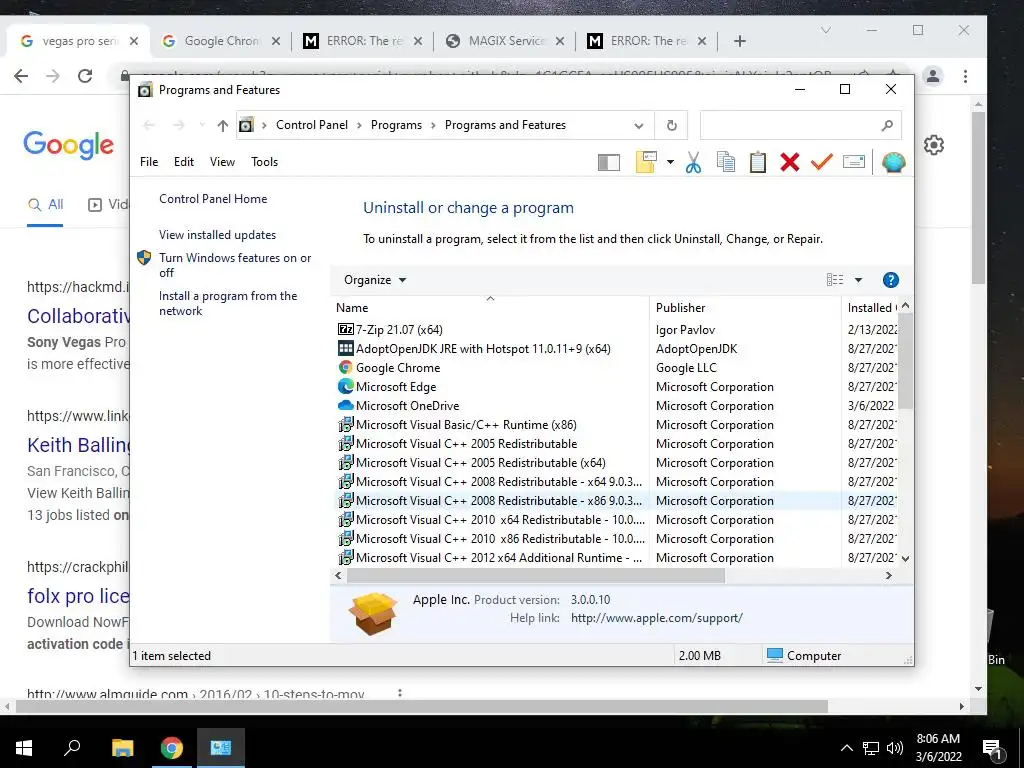The width and height of the screenshot is (1024, 768).
Task: Open Chrome three-dot menu
Action: click(x=965, y=76)
